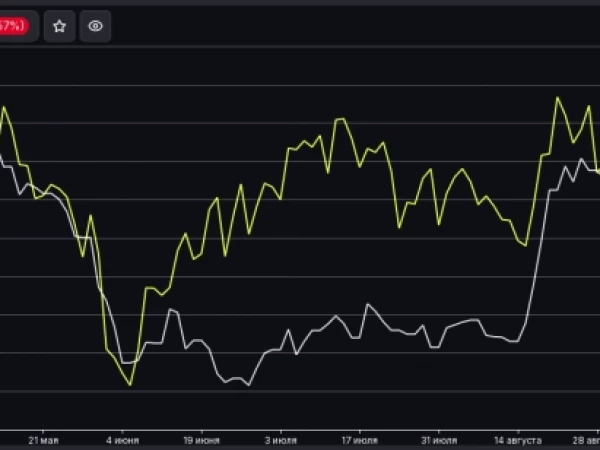Viewport: 600px width, 450px height.
Task: Click the red percentage change badge
Action: click(13, 26)
